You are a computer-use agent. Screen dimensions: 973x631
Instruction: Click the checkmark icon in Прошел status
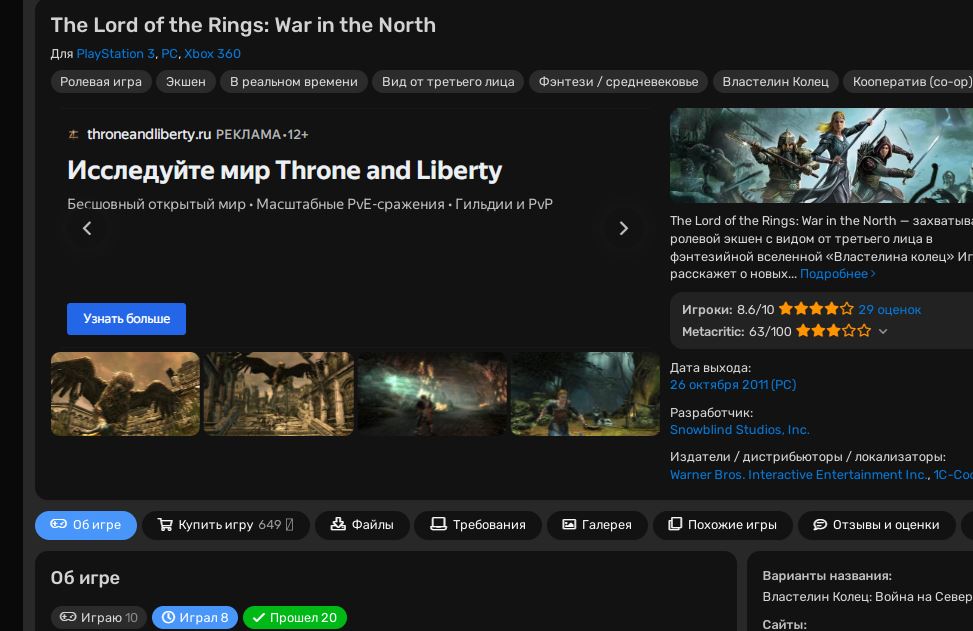click(x=259, y=617)
